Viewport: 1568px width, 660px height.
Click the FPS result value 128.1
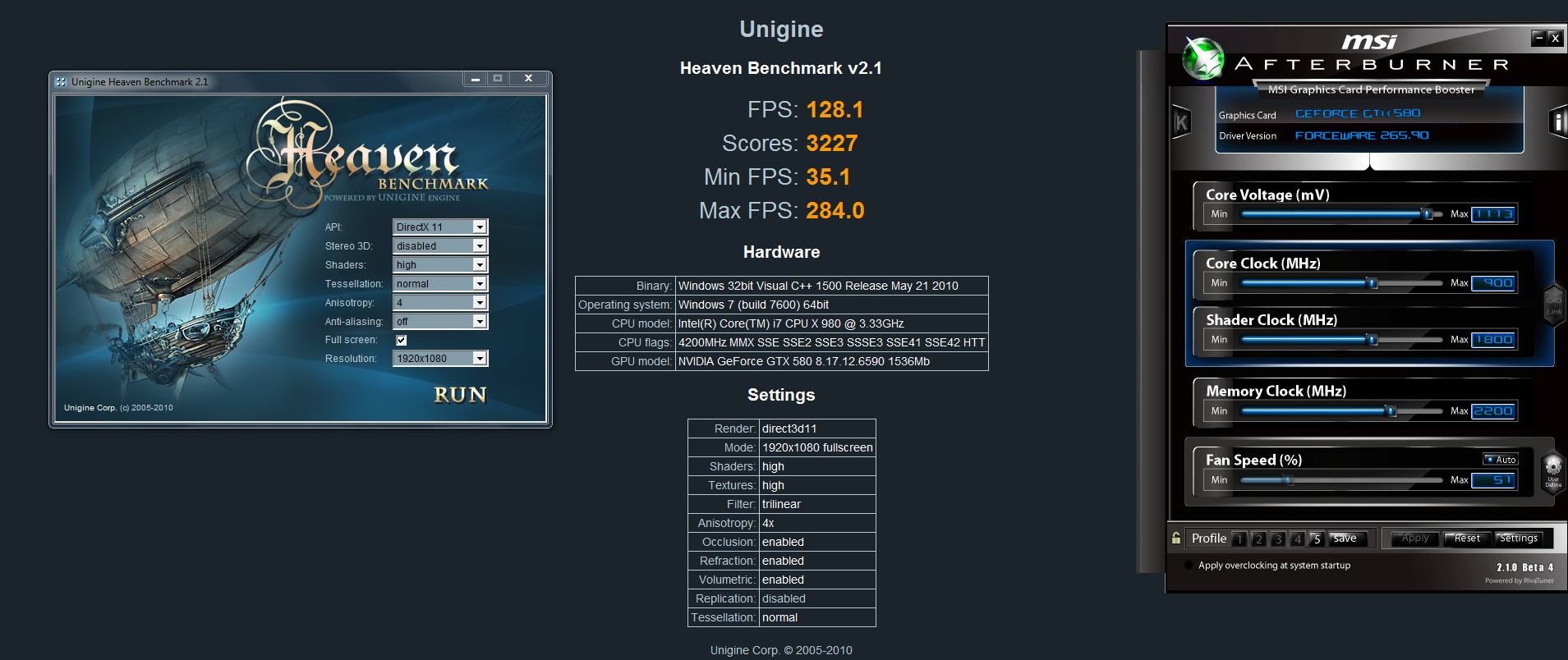click(835, 110)
